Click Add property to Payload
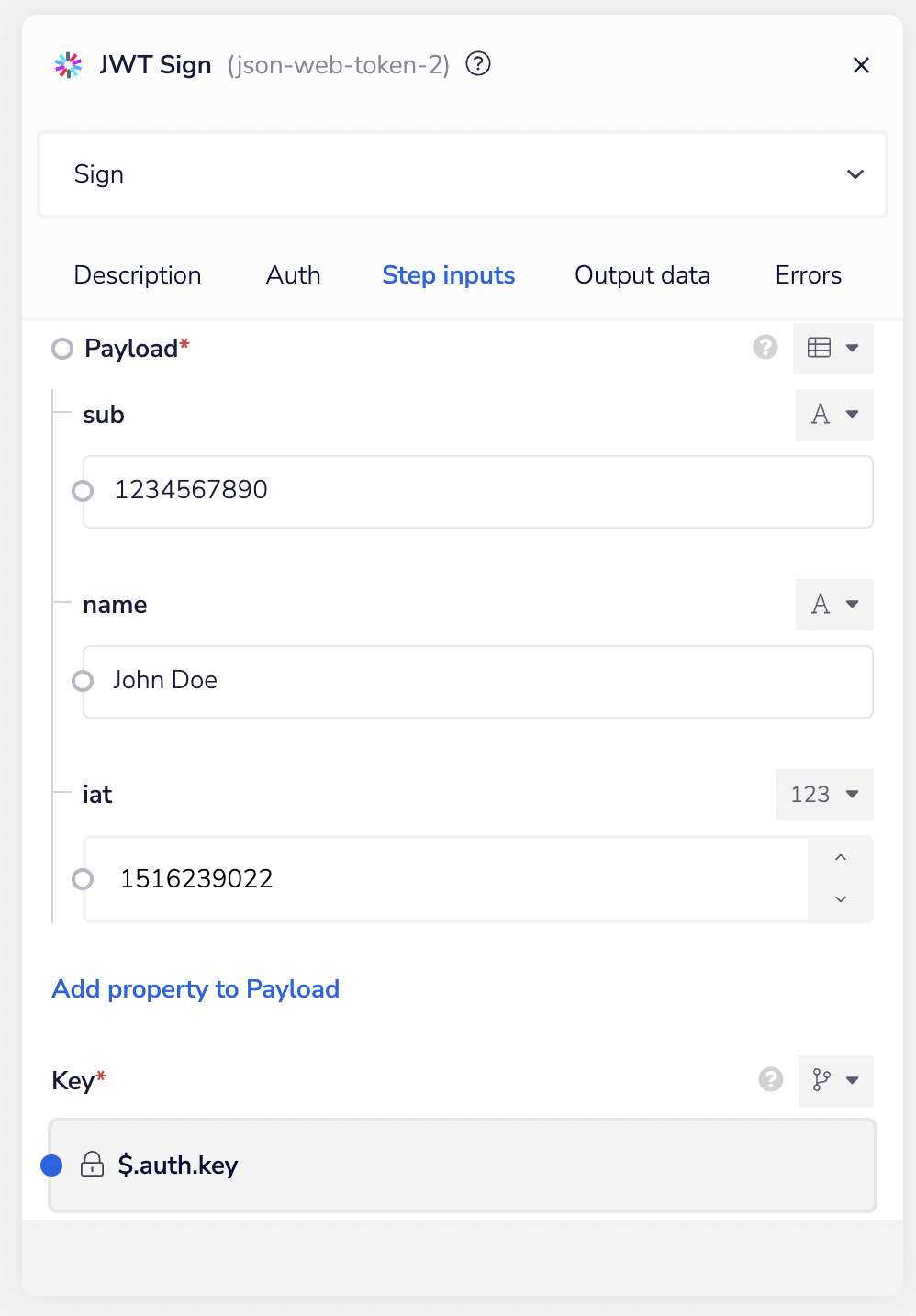Viewport: 916px width, 1316px height. [195, 988]
